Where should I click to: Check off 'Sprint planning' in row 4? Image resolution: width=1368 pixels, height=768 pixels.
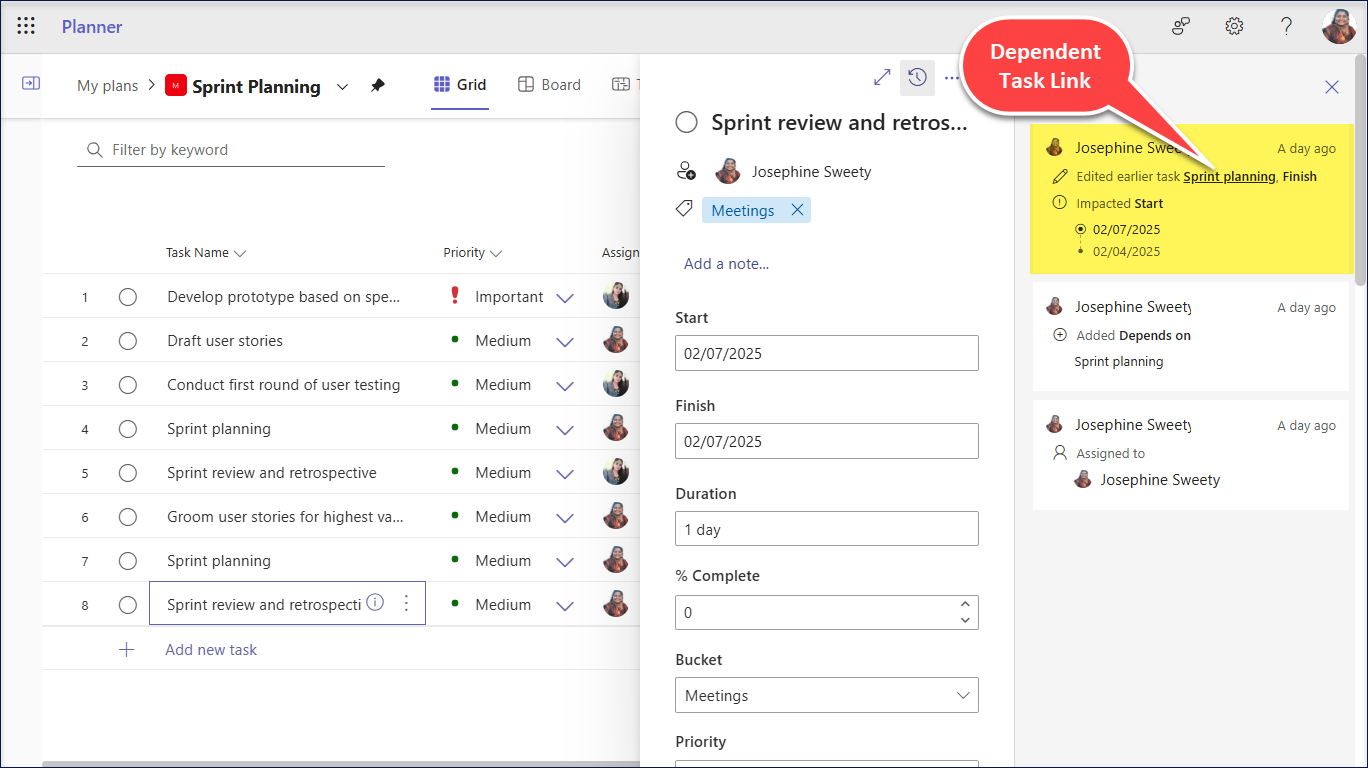(x=128, y=428)
